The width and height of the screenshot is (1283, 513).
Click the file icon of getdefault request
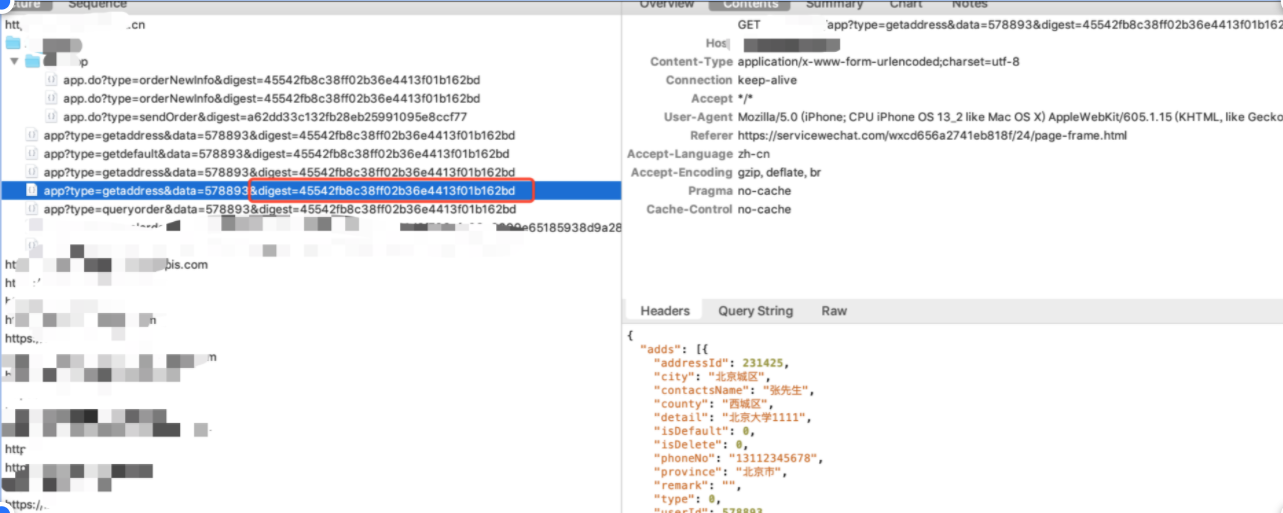pos(32,154)
